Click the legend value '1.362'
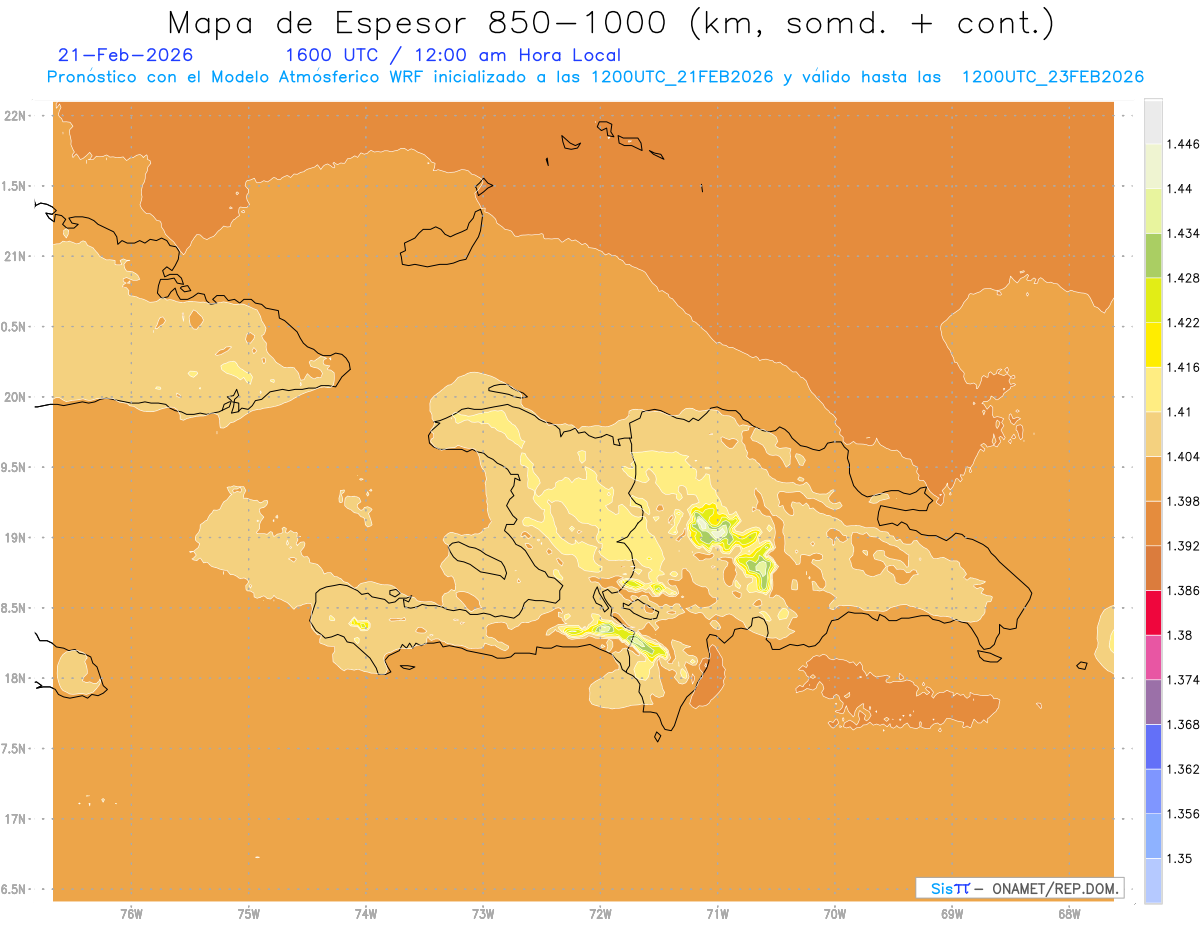The image size is (1200, 927). tap(1183, 769)
